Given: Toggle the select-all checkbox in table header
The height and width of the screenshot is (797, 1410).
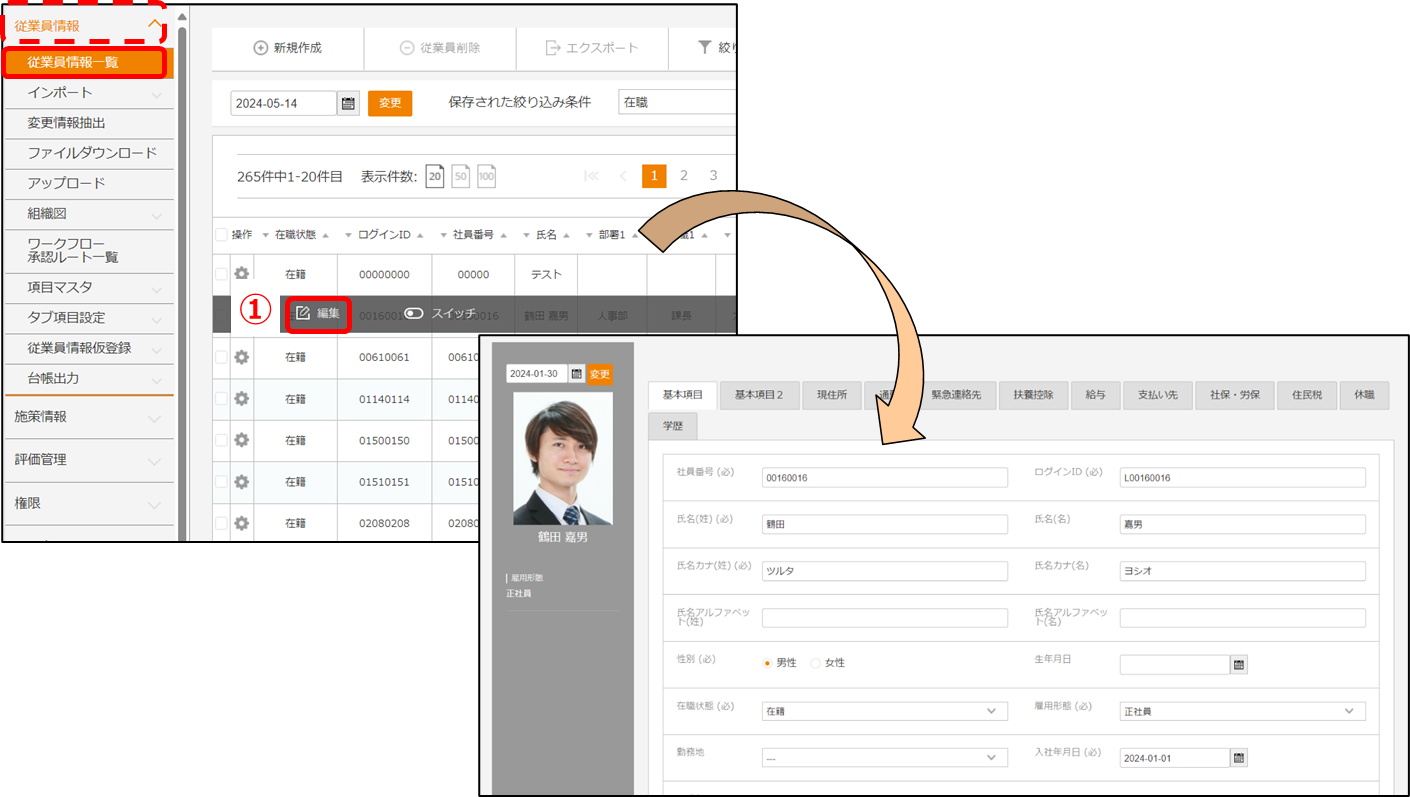Looking at the screenshot, I should (x=221, y=235).
